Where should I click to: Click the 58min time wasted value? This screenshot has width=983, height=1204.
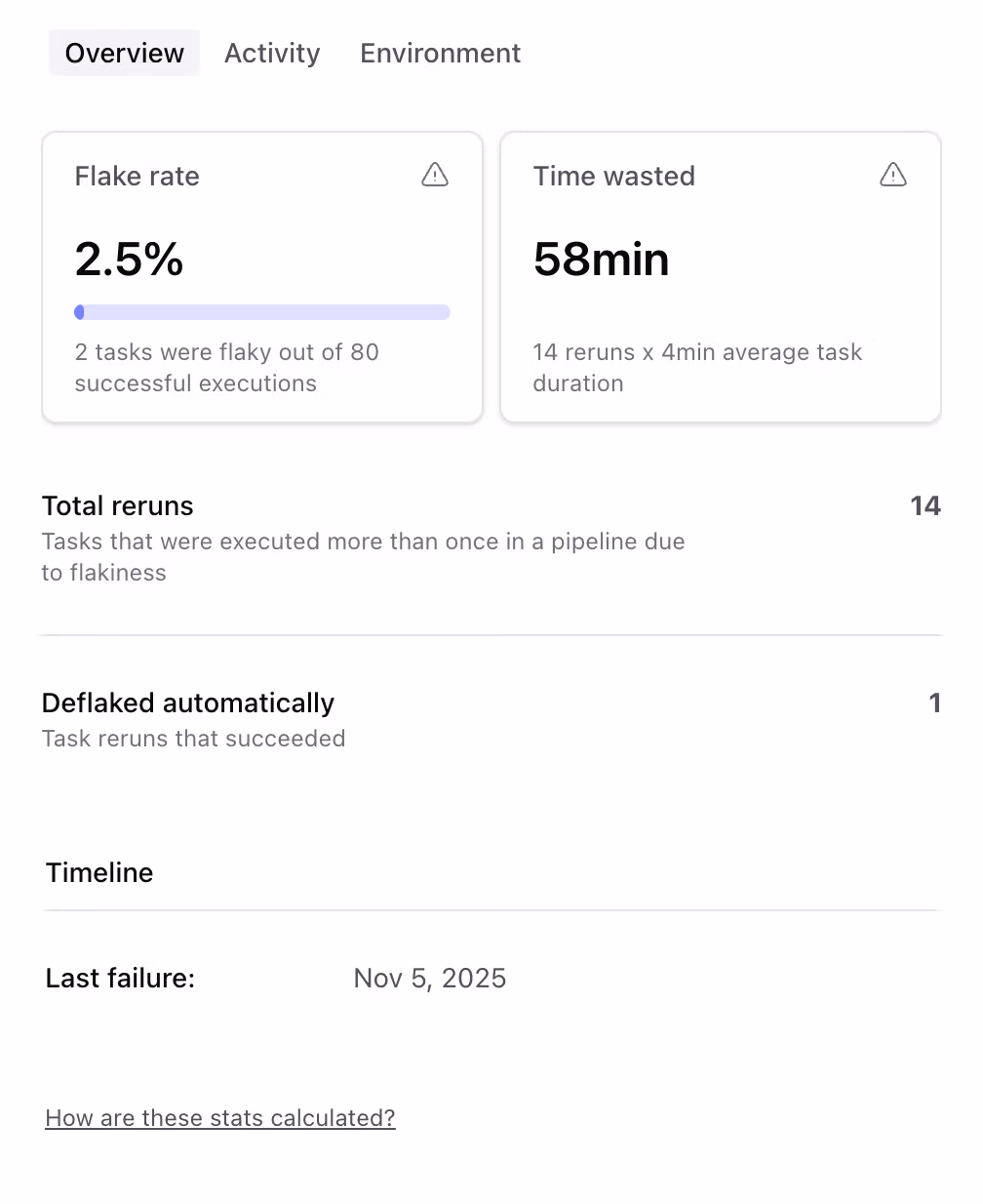tap(601, 259)
